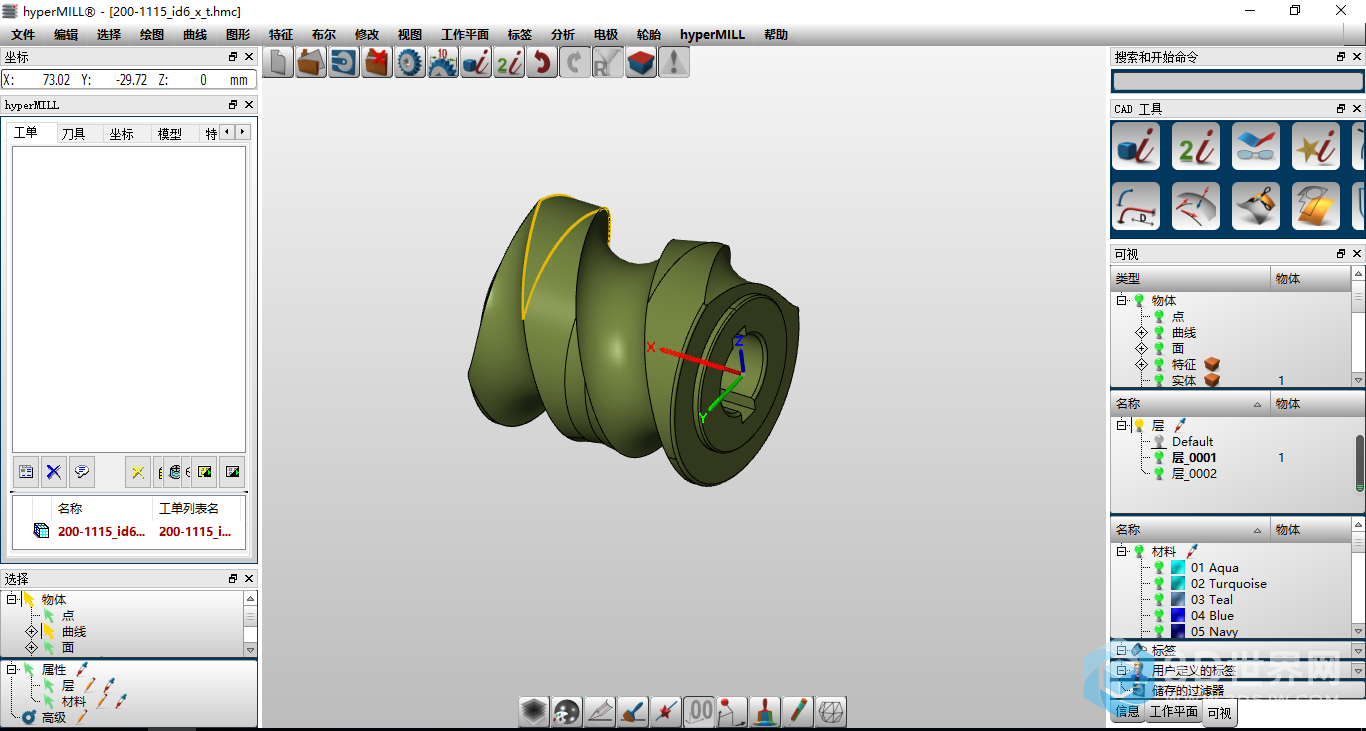Expand the 曲线 node in 可视 panel
This screenshot has height=731, width=1366.
click(1141, 332)
